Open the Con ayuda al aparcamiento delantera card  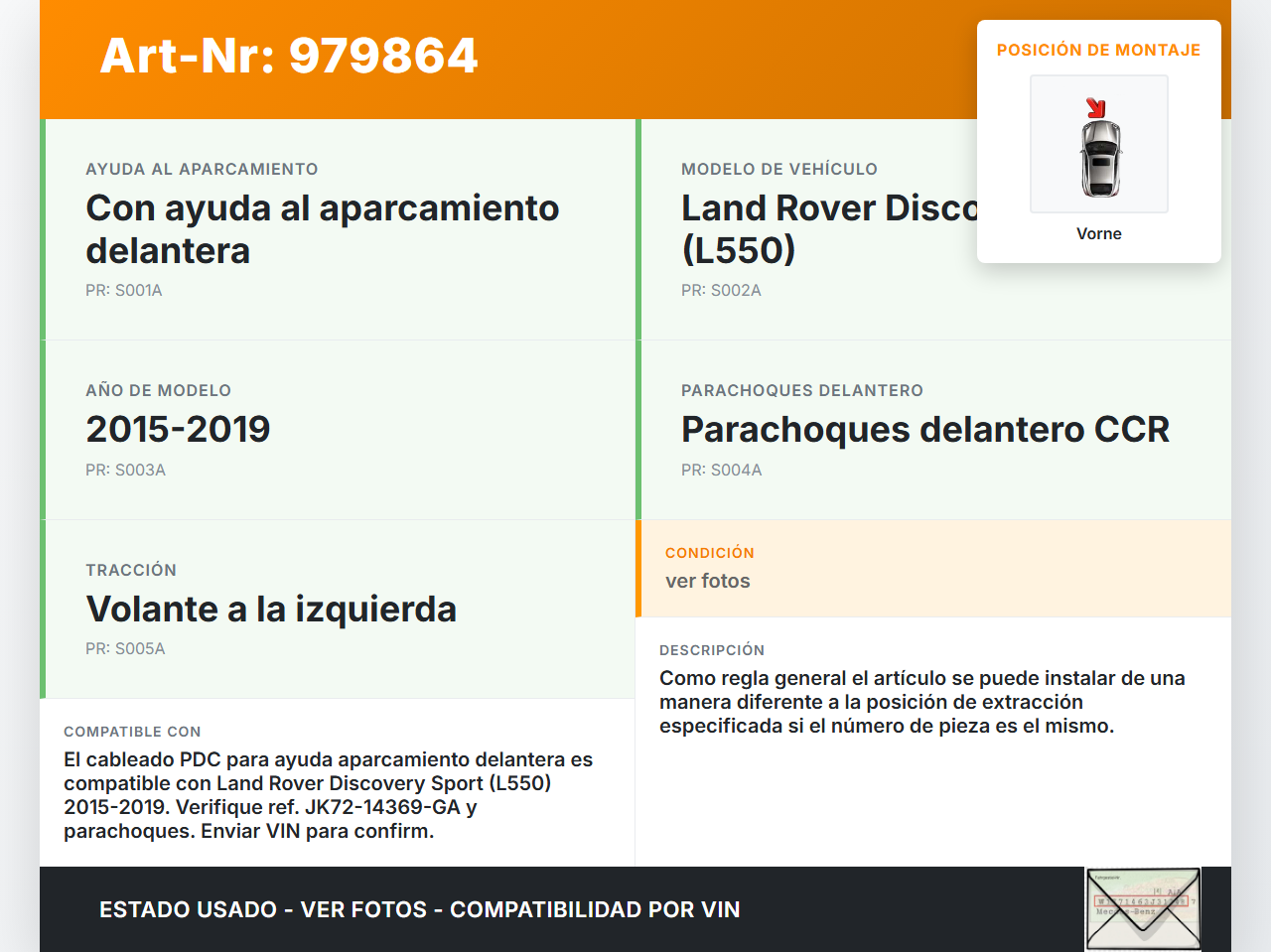coord(322,228)
